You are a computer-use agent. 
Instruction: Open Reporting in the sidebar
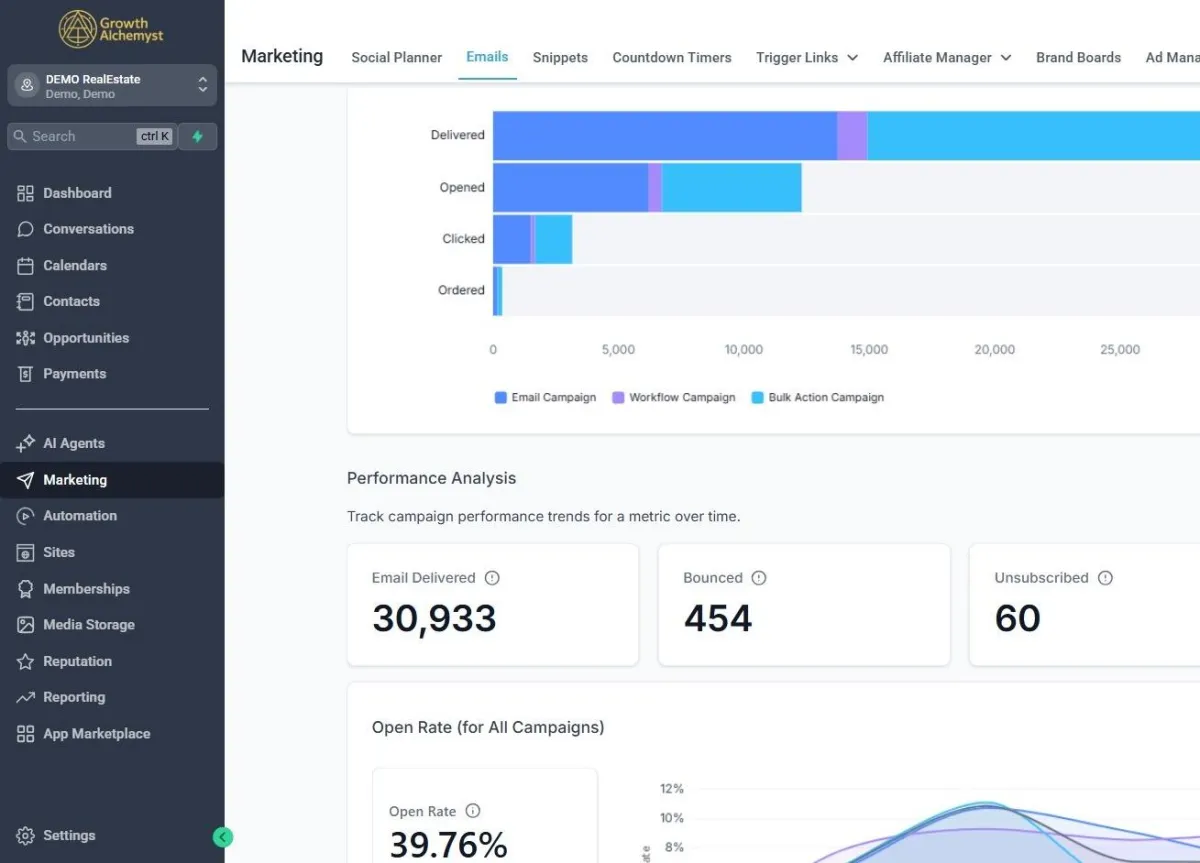click(x=112, y=697)
